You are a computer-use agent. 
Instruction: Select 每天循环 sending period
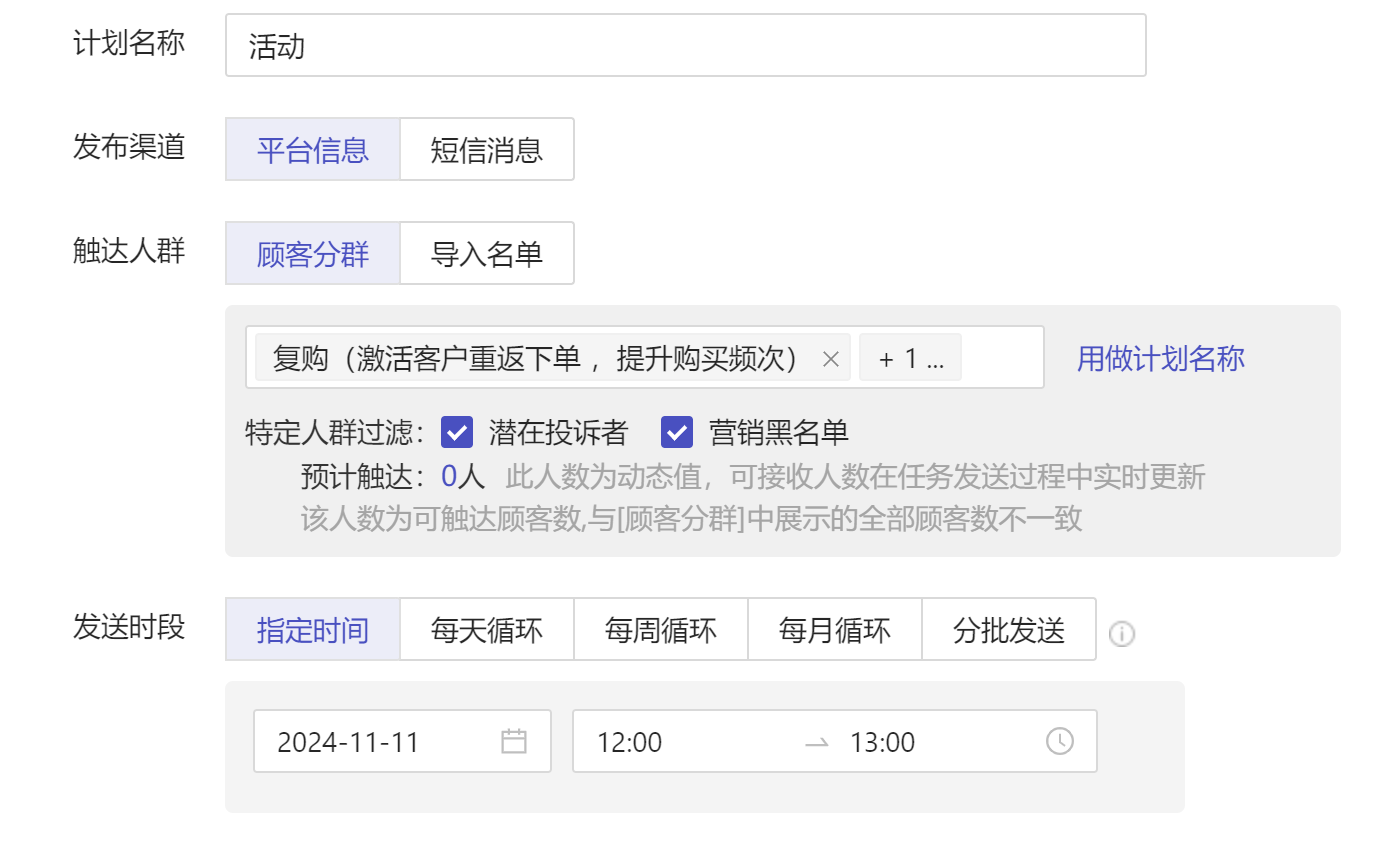click(487, 630)
